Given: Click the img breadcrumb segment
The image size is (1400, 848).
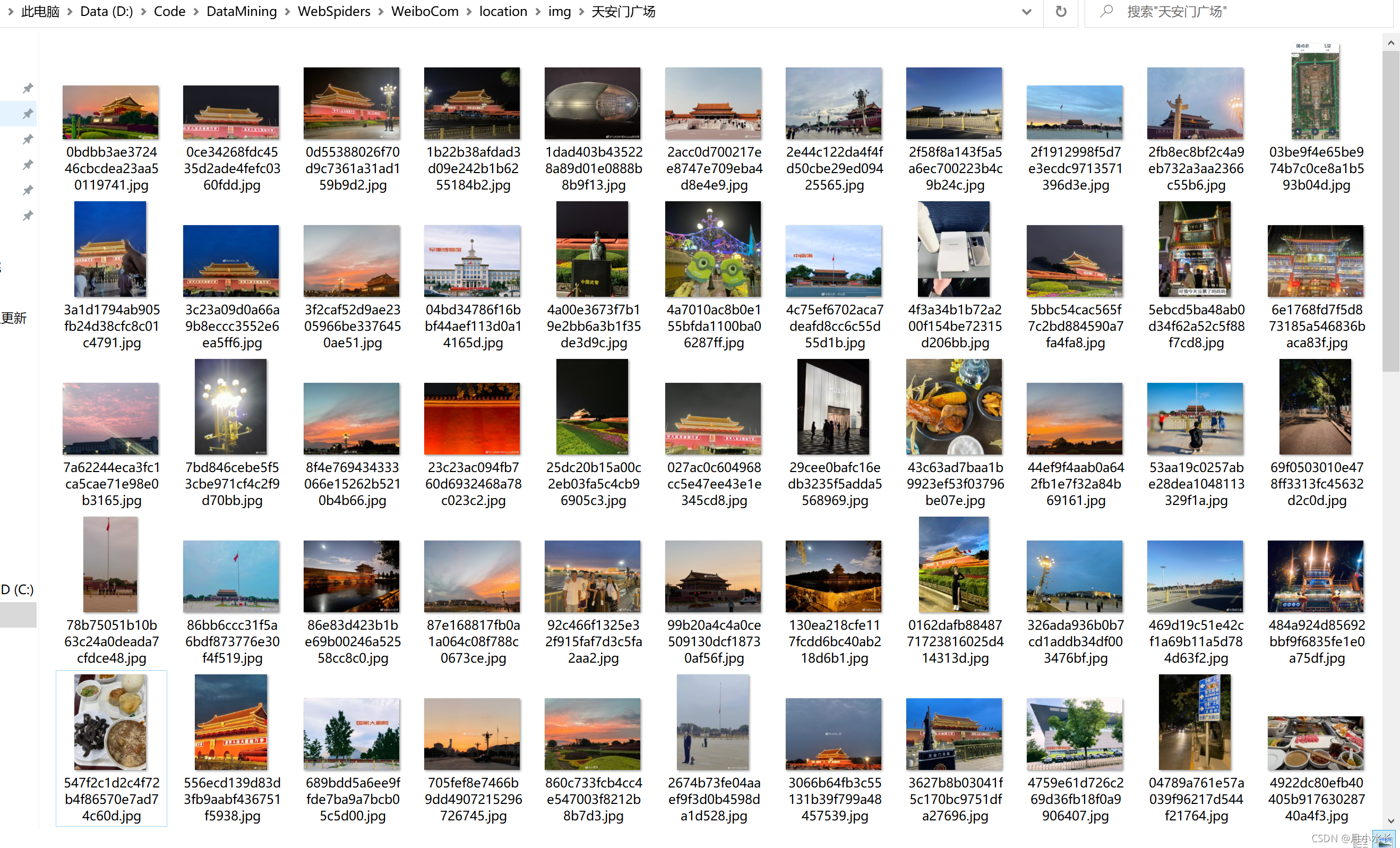Looking at the screenshot, I should [x=559, y=11].
